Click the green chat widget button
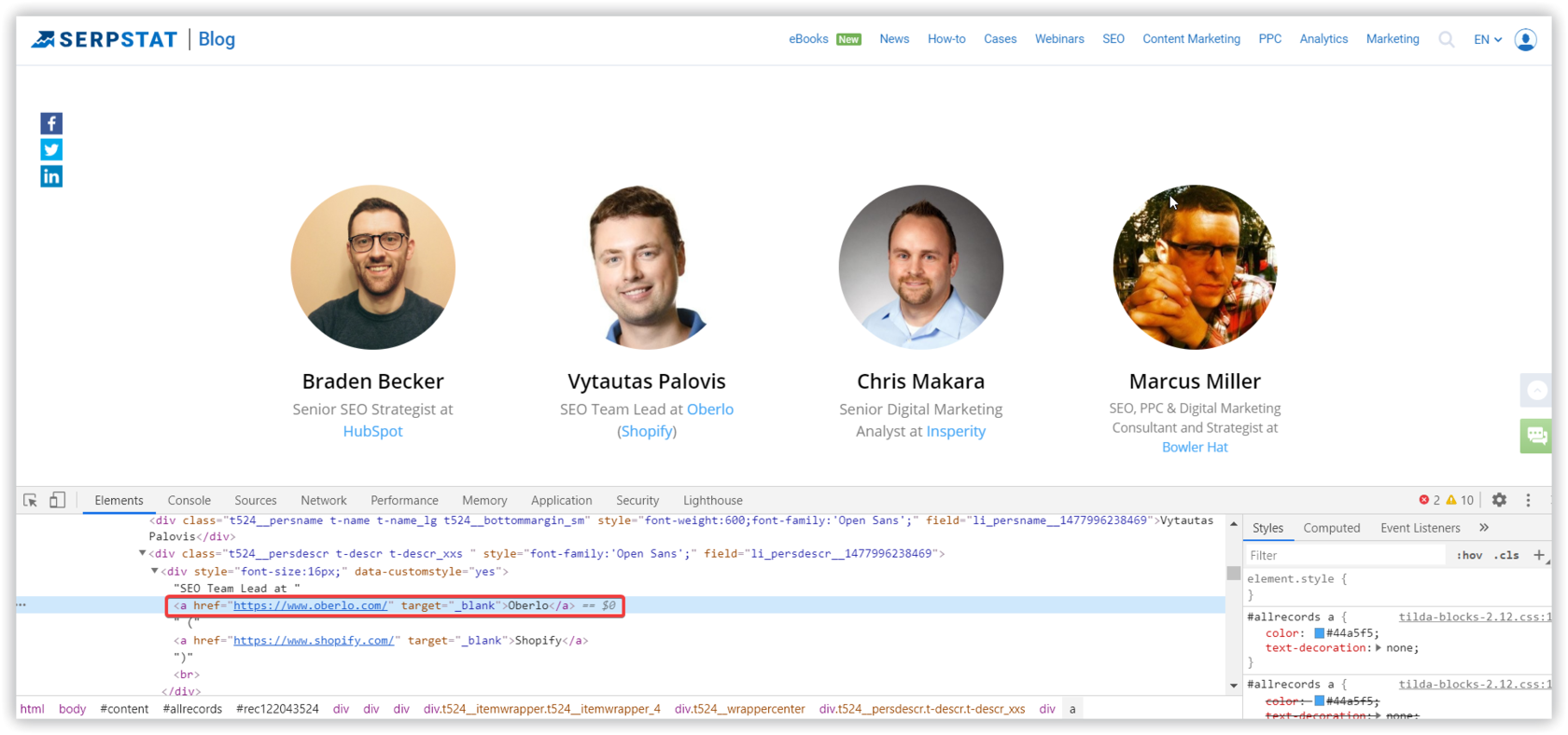The height and width of the screenshot is (735, 1568). (x=1535, y=436)
